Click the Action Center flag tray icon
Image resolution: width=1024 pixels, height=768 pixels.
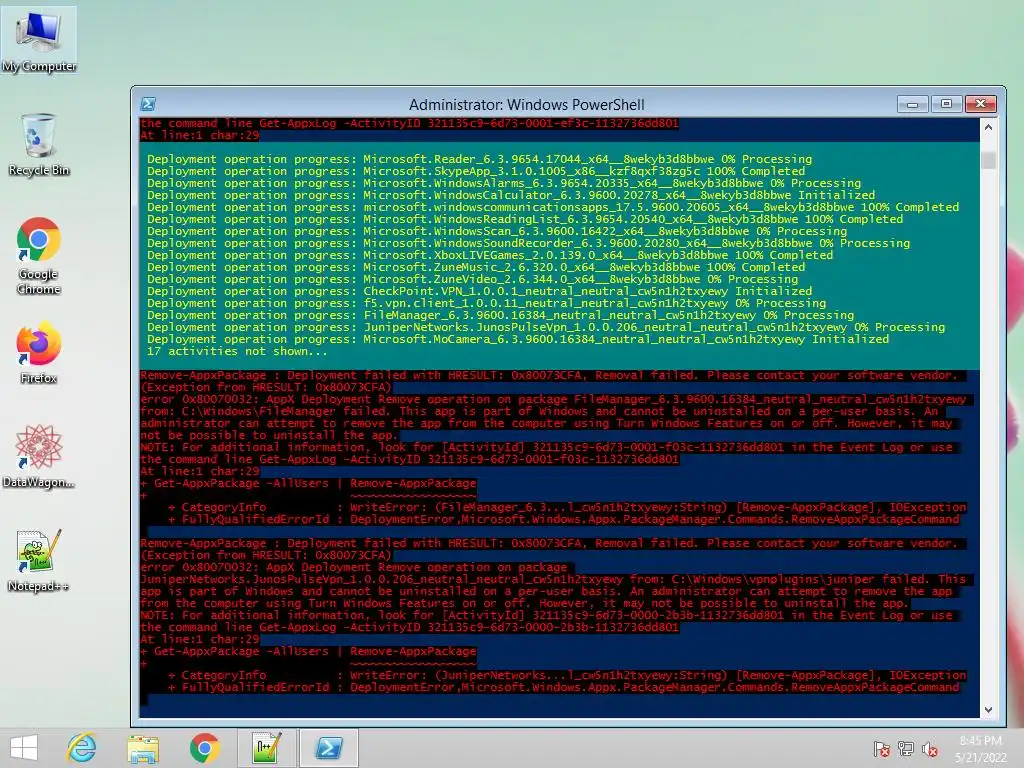click(x=882, y=749)
